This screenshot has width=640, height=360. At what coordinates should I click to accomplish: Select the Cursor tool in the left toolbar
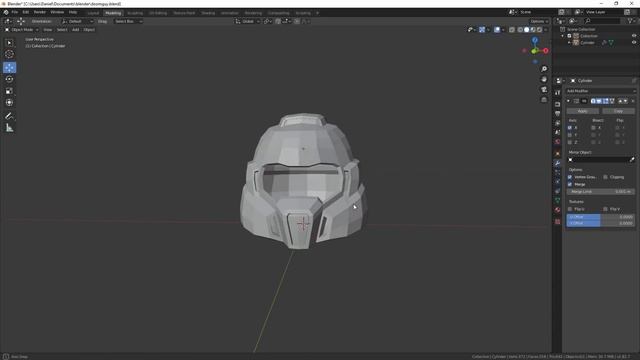(x=9, y=54)
